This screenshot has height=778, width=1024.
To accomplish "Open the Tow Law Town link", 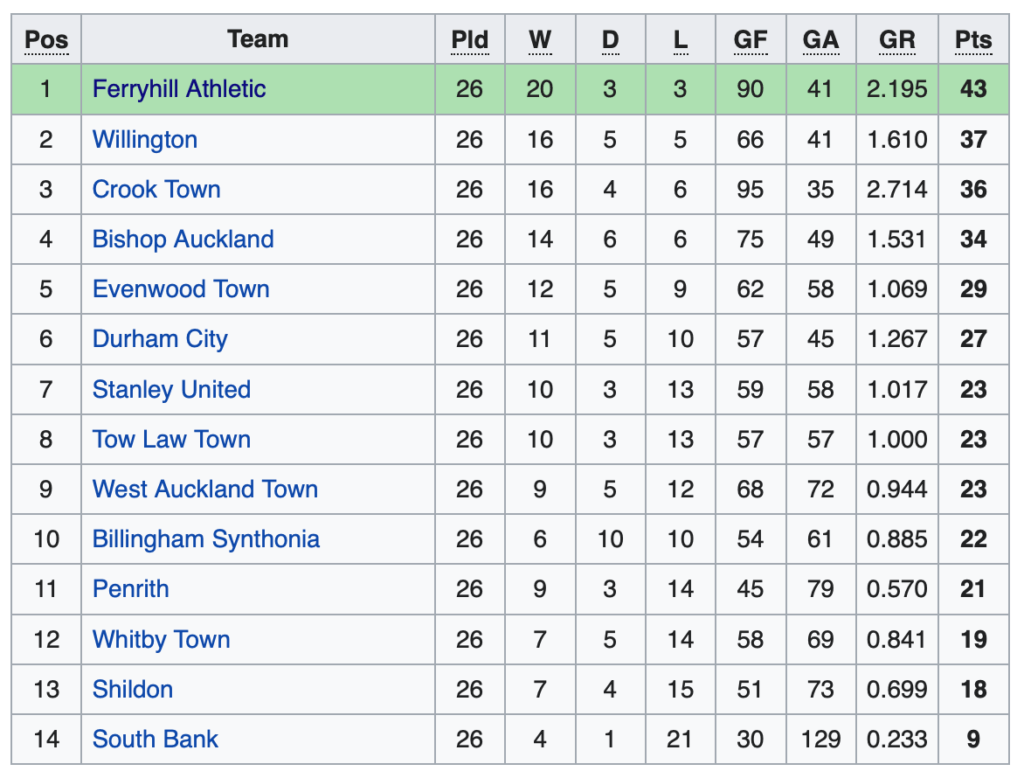I will (172, 440).
